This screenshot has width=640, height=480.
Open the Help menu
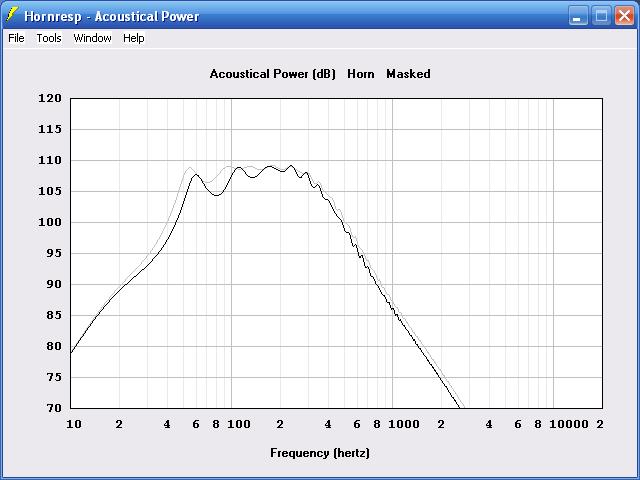pyautogui.click(x=134, y=38)
